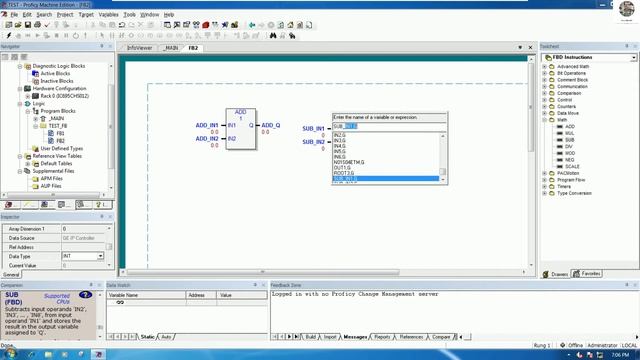Switch to the Favorites tab in Toolchest

(587, 273)
